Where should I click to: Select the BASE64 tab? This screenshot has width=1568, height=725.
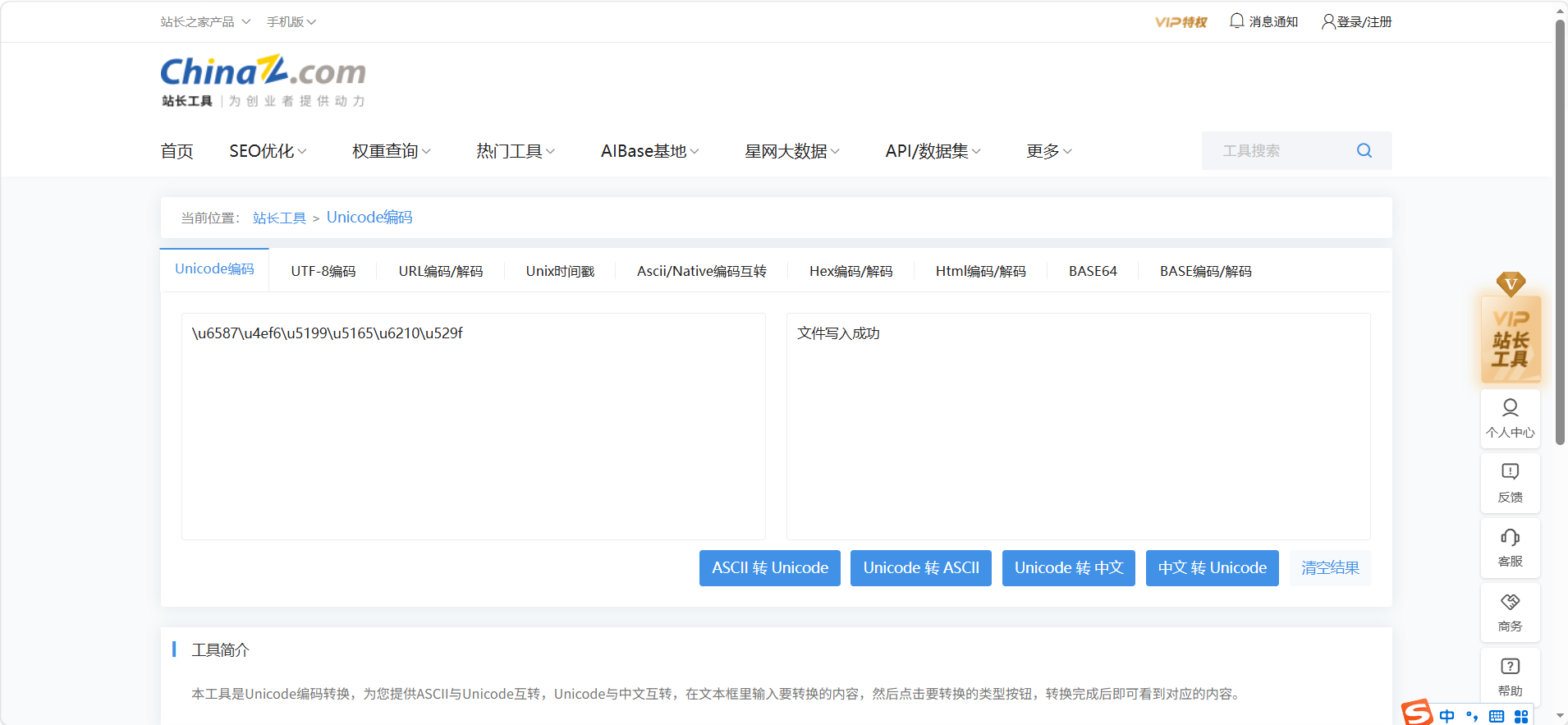click(1092, 271)
